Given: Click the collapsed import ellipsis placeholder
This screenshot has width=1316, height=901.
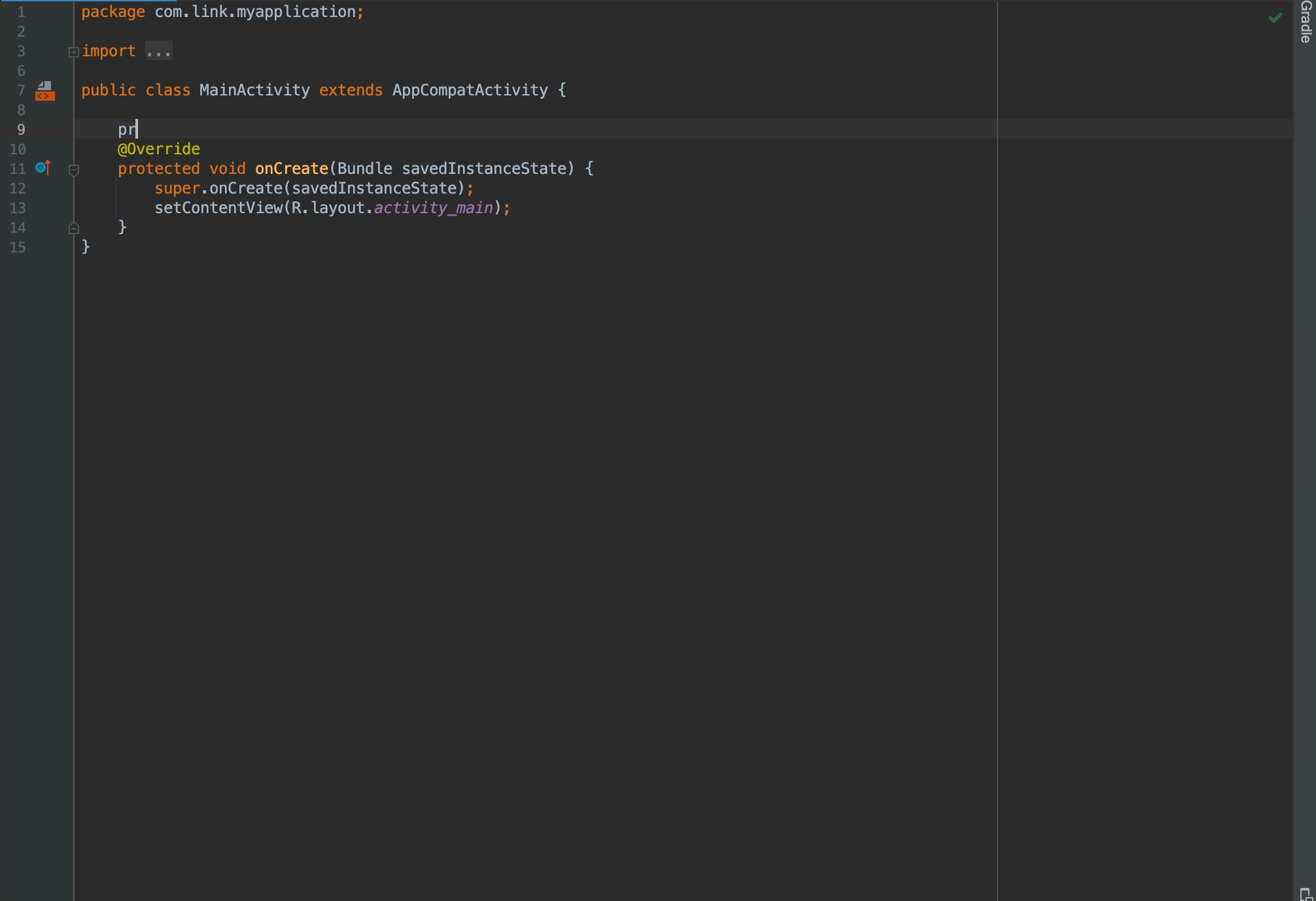Looking at the screenshot, I should click(x=158, y=51).
